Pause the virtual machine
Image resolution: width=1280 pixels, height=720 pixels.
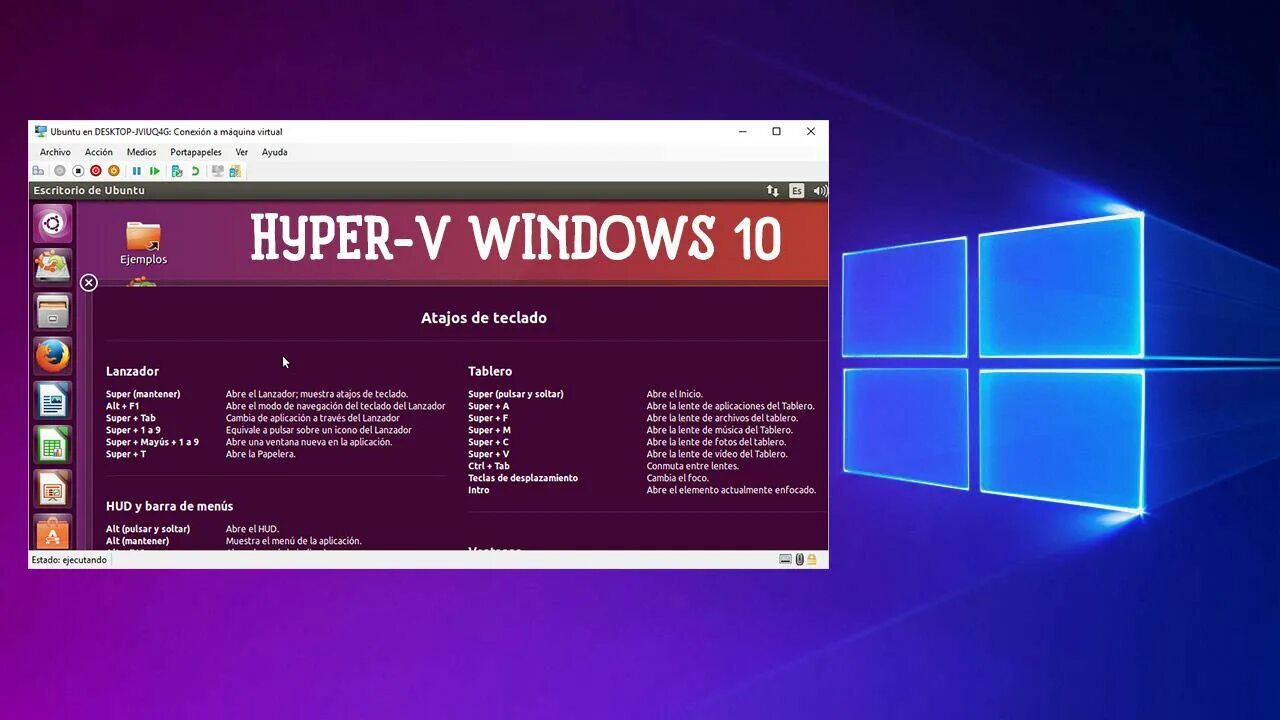(137, 171)
